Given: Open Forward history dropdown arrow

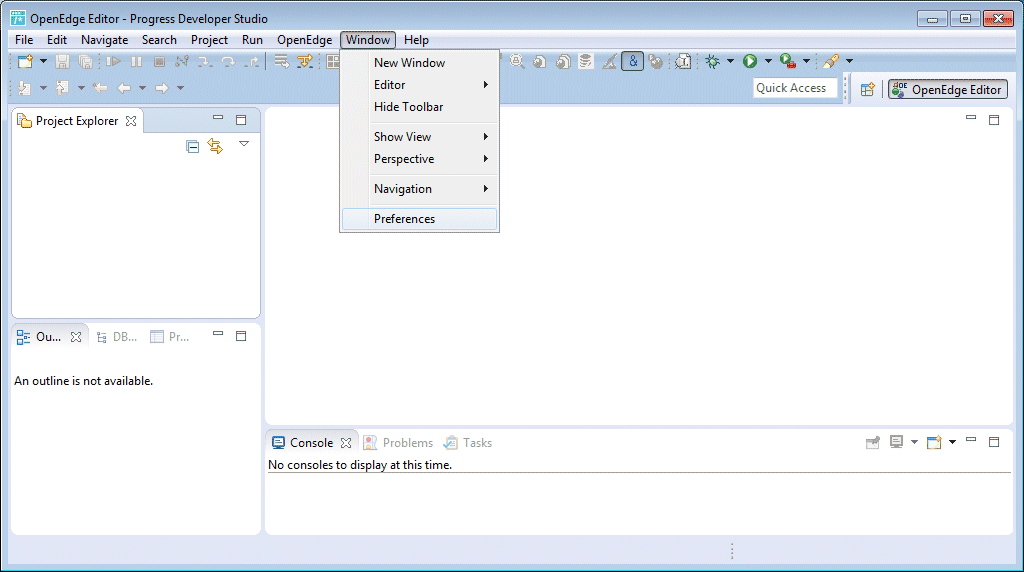Looking at the screenshot, I should (180, 87).
